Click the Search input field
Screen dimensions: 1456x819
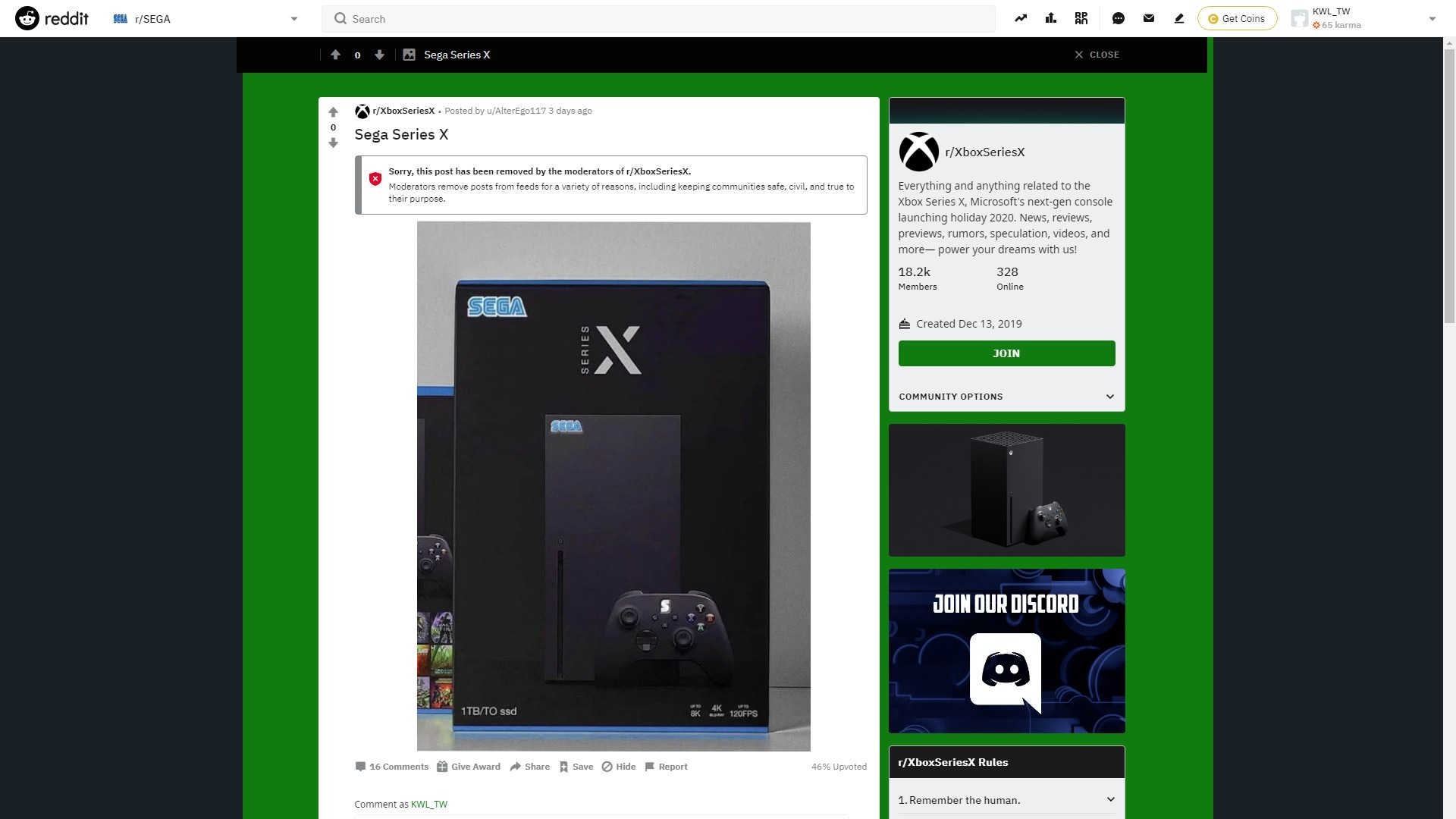coord(658,19)
